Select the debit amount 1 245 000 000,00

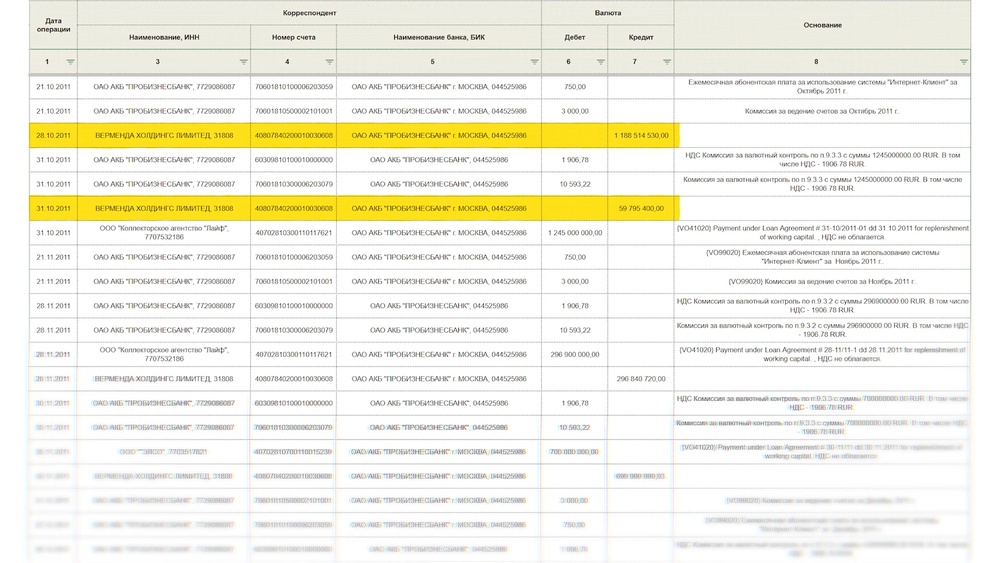[x=575, y=233]
